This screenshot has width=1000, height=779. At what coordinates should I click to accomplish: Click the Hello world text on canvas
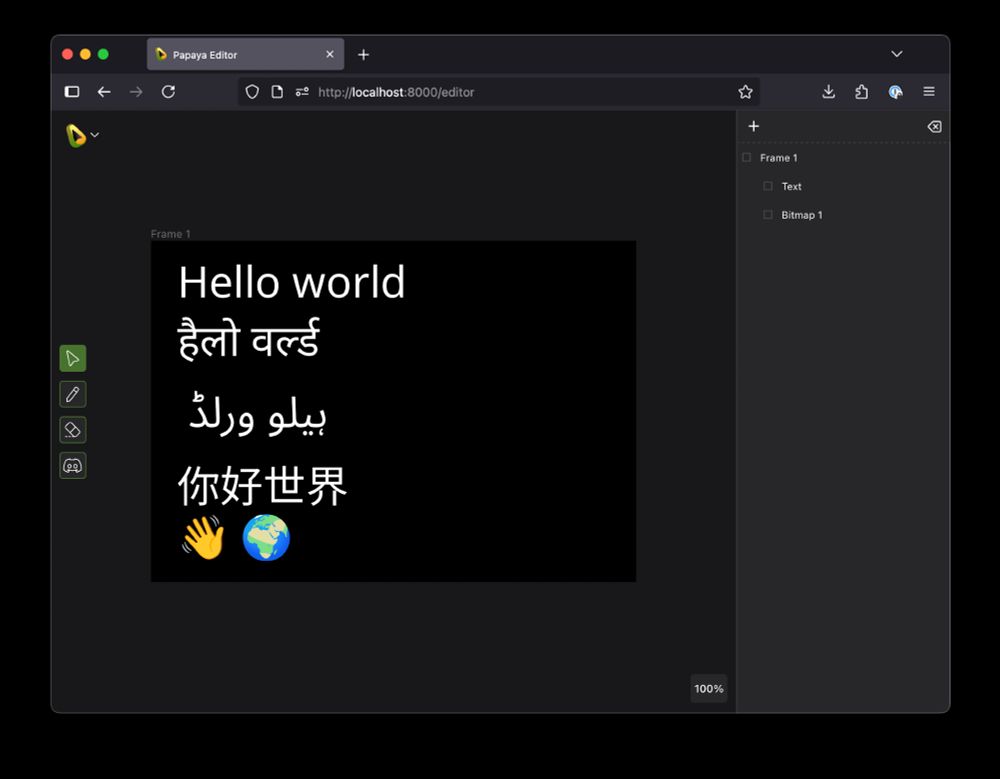[x=291, y=282]
